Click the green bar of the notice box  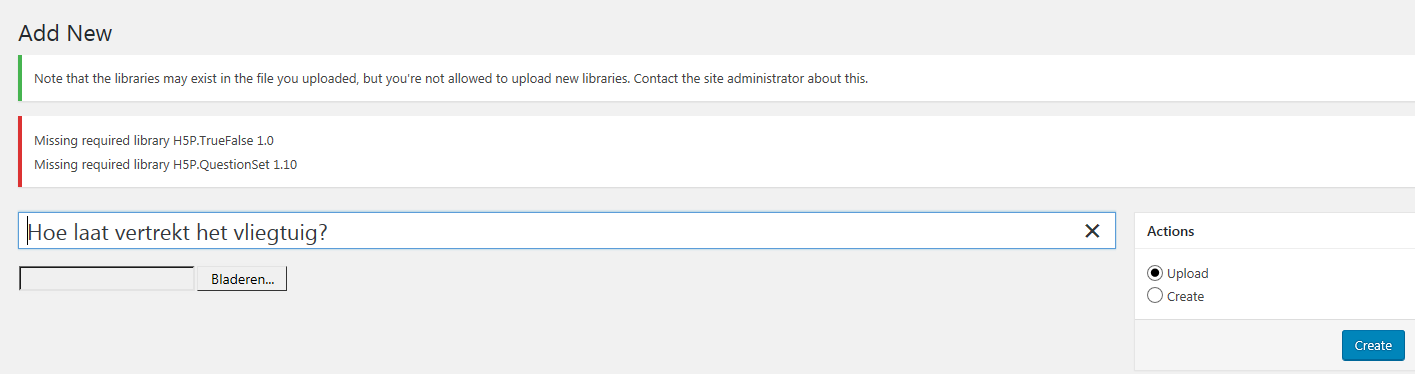[20, 78]
